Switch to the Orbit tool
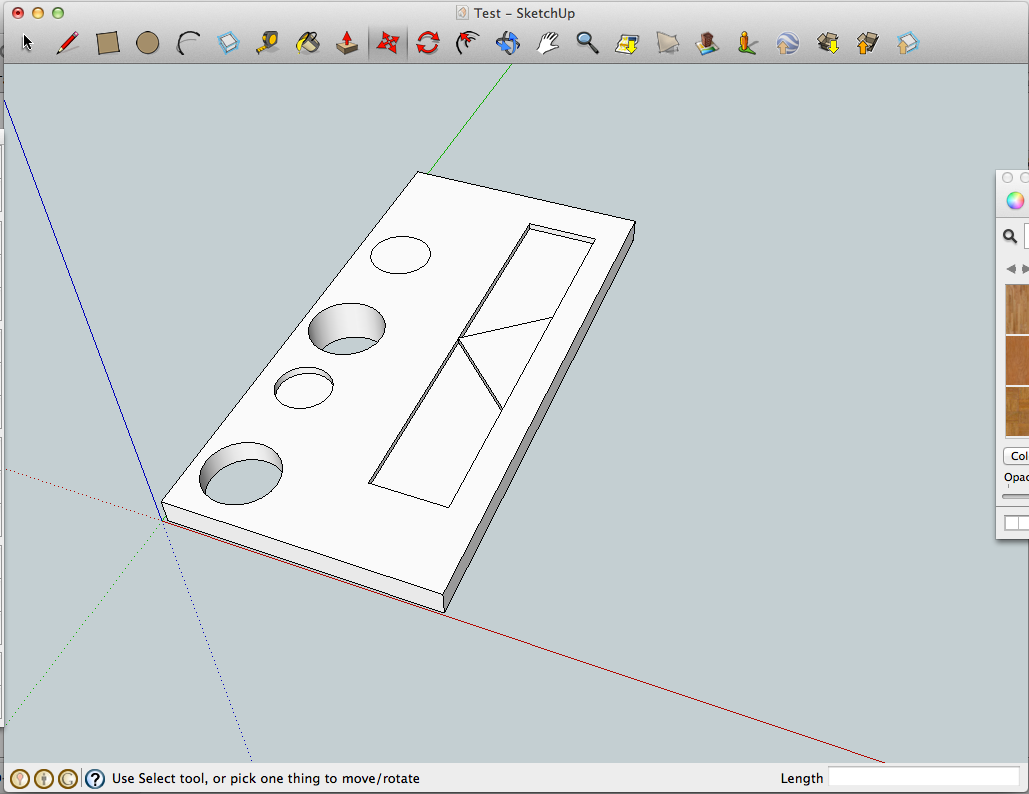The height and width of the screenshot is (794, 1029). click(x=508, y=42)
